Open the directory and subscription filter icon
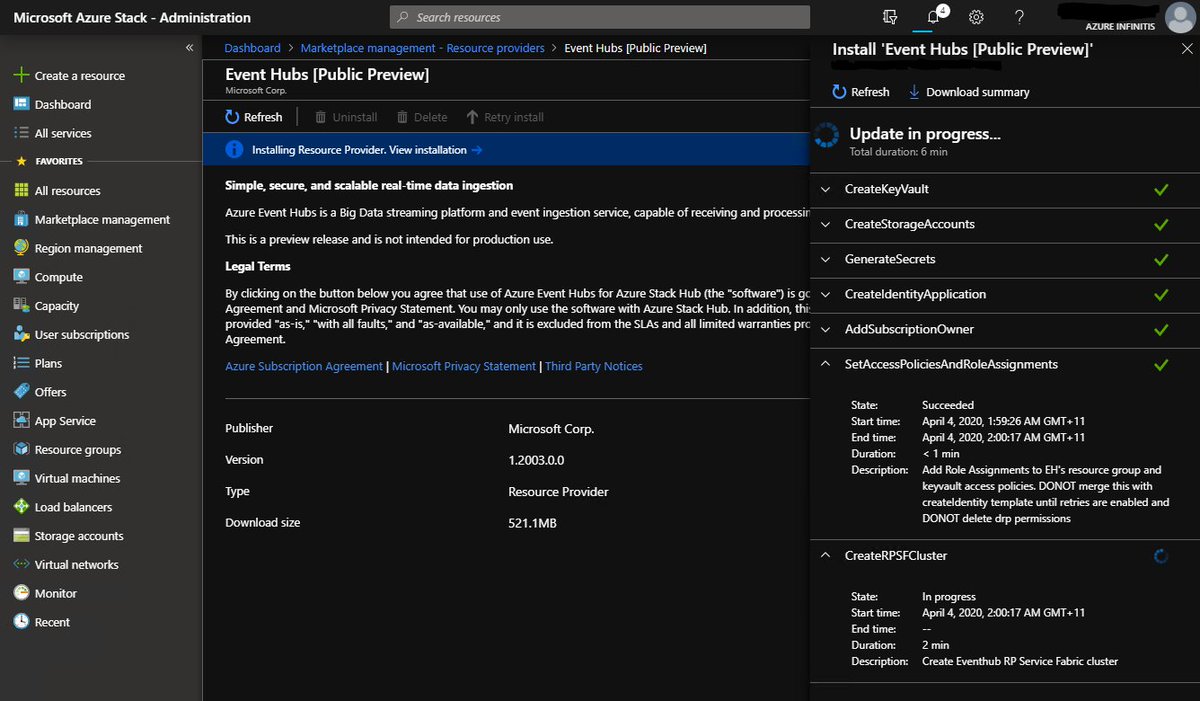This screenshot has height=701, width=1200. (891, 17)
